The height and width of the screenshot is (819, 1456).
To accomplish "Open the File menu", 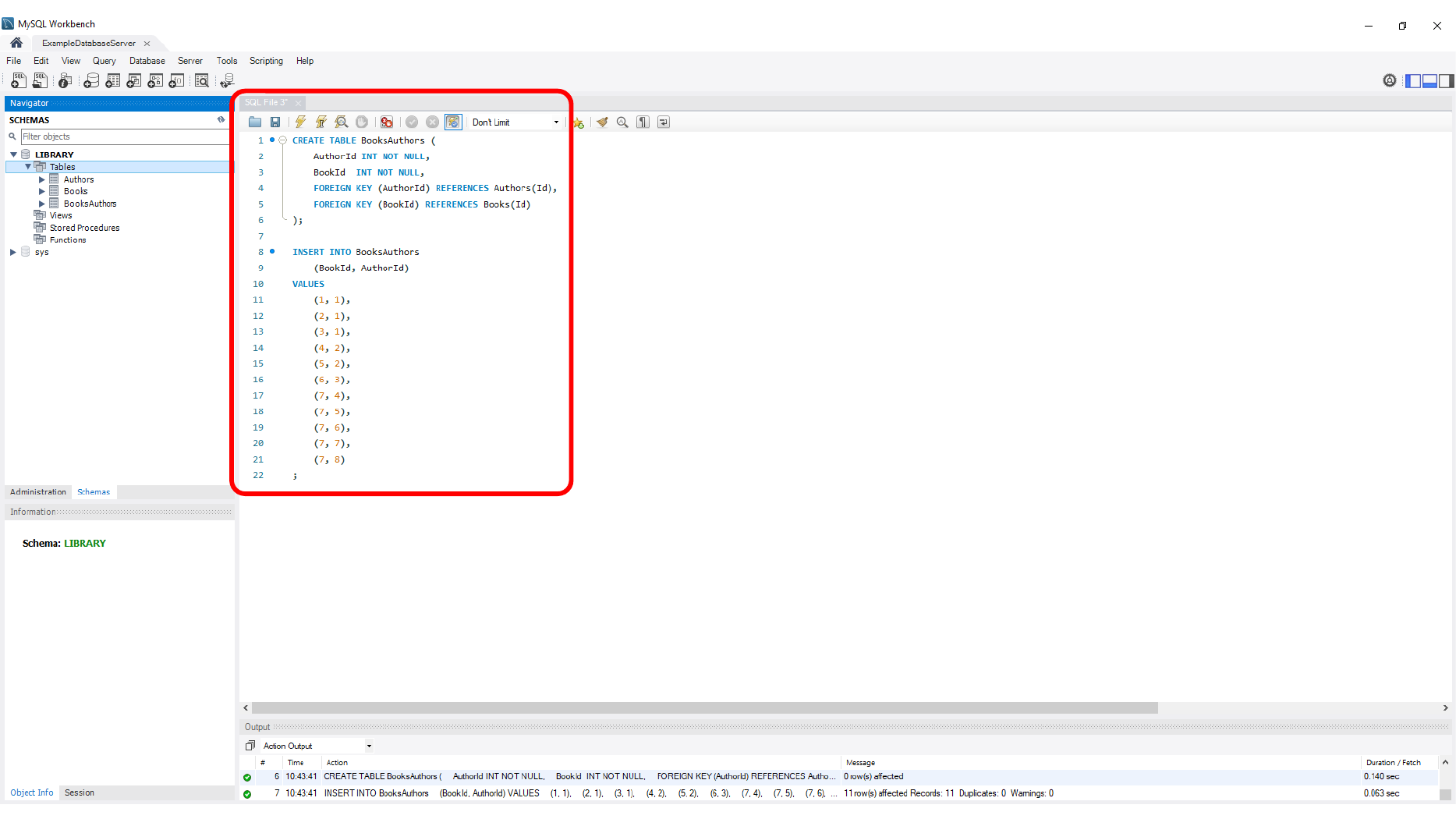I will pos(14,61).
